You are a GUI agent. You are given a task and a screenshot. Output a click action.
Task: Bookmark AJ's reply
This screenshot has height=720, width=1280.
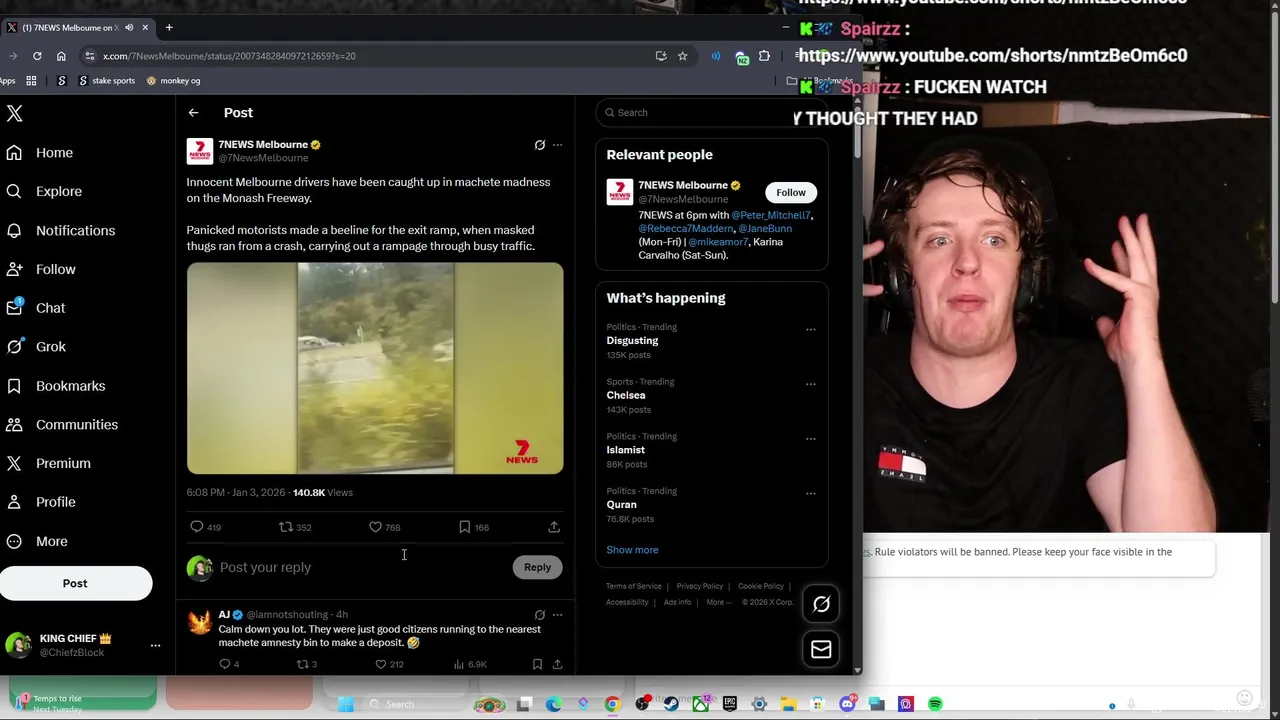coord(537,664)
